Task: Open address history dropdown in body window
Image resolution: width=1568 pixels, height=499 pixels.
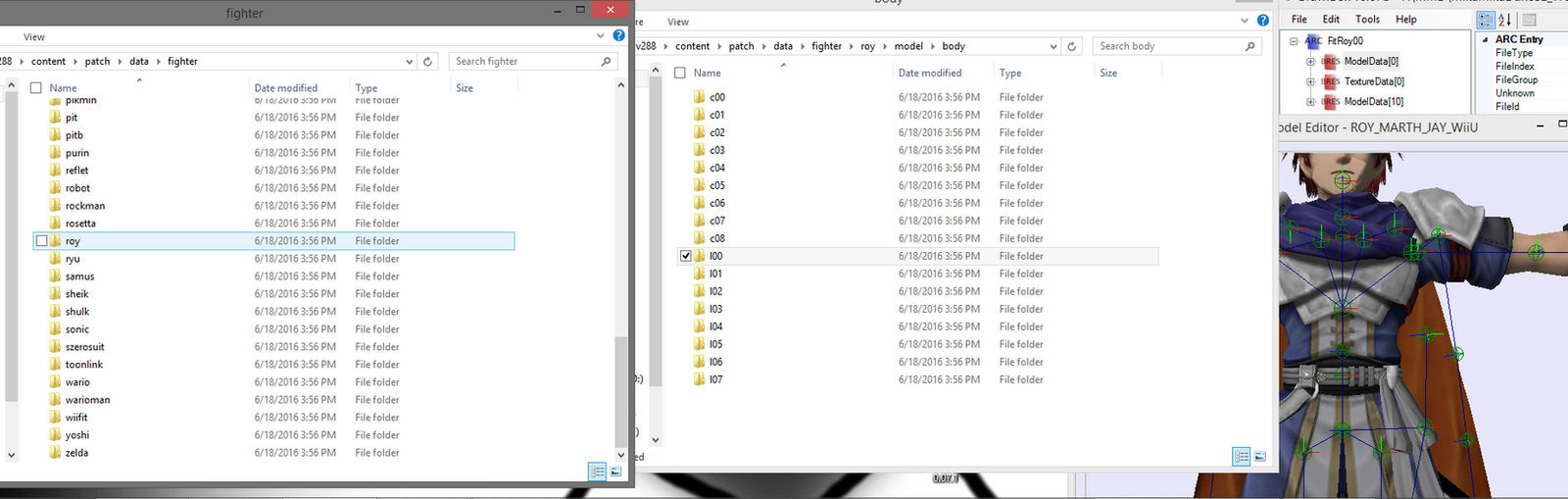Action: pyautogui.click(x=1053, y=46)
